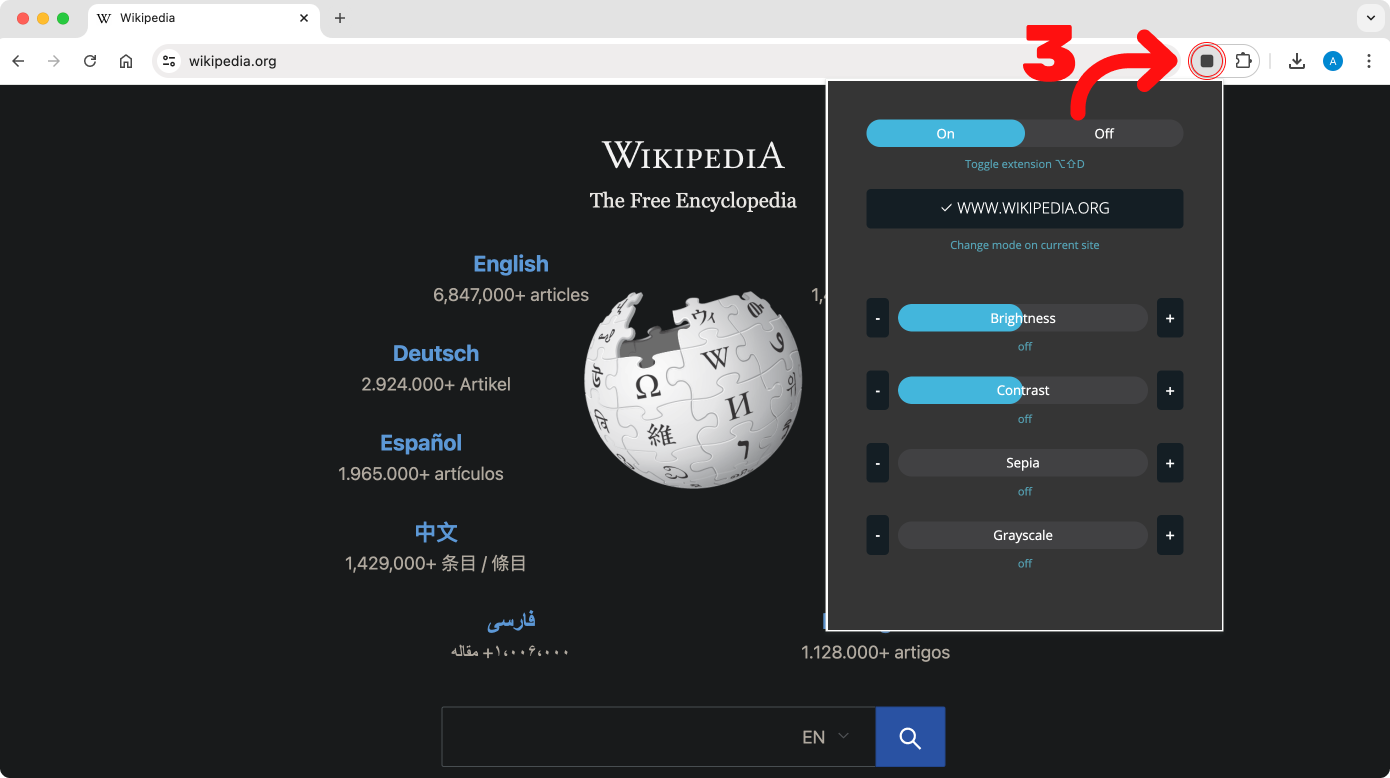Click '1.128.000+ artigos' text
The width and height of the screenshot is (1390, 778).
875,652
